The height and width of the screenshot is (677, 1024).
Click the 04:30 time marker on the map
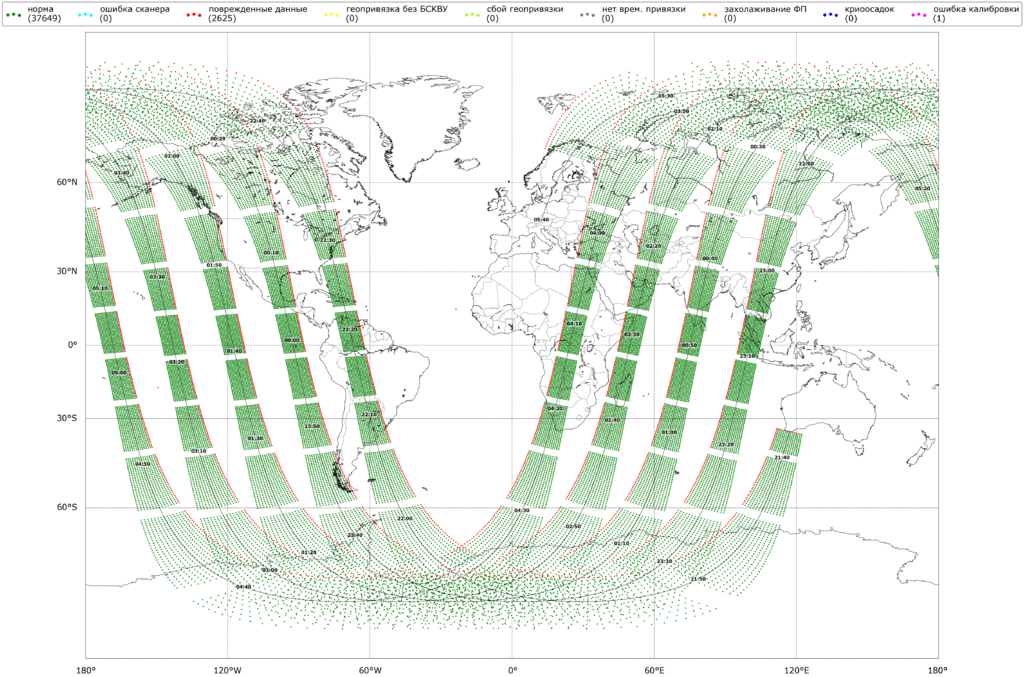point(522,511)
